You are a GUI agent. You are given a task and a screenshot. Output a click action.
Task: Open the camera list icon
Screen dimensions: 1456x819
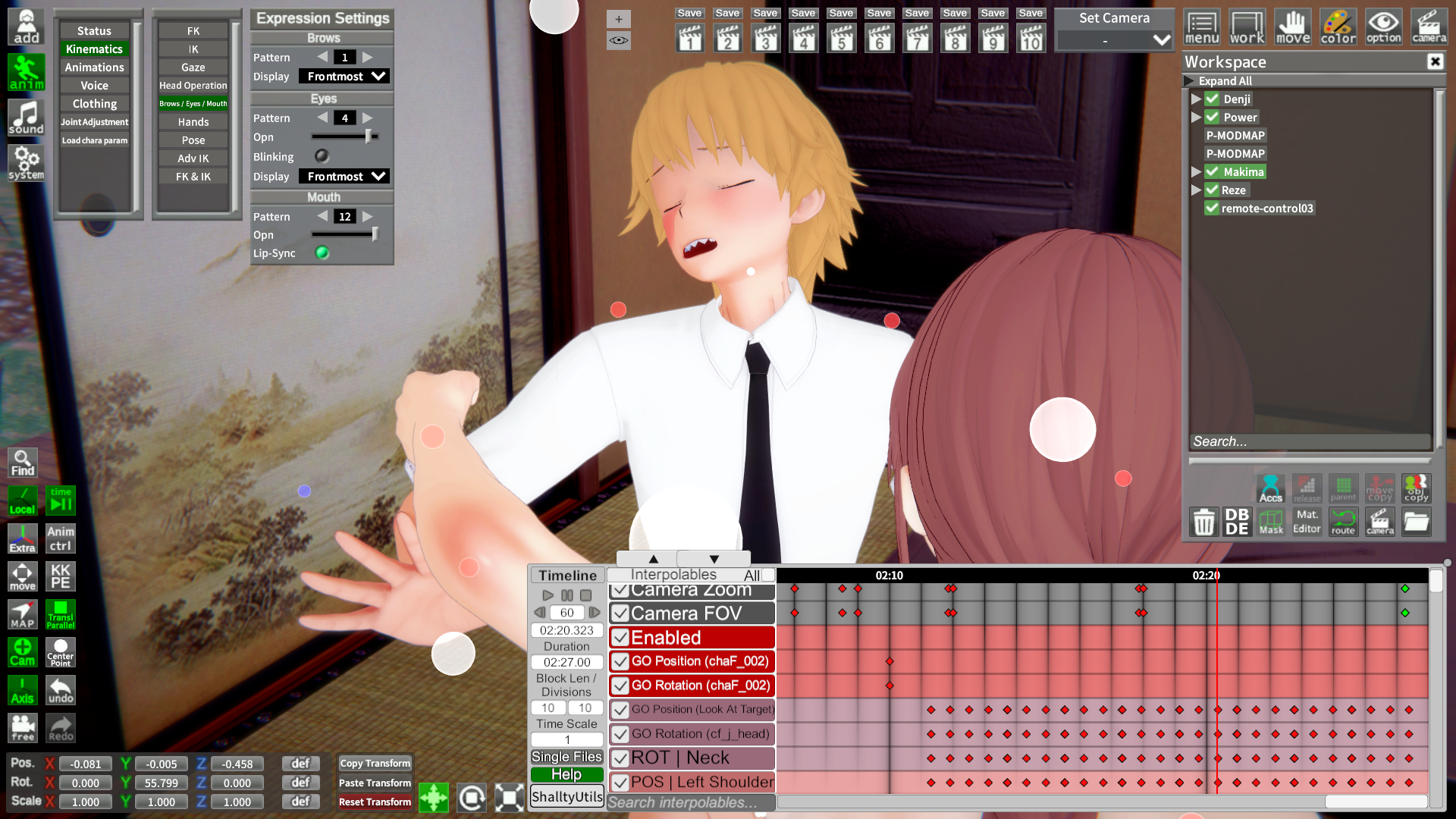click(x=1429, y=27)
